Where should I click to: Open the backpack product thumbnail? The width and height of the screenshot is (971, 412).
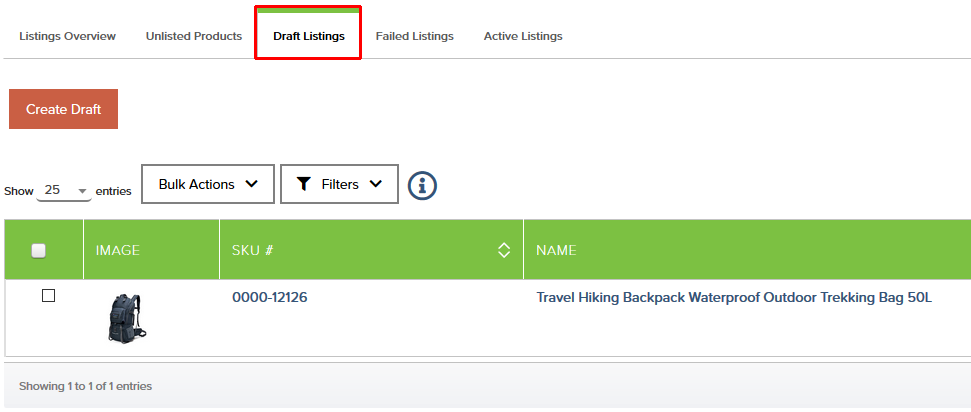pos(126,318)
